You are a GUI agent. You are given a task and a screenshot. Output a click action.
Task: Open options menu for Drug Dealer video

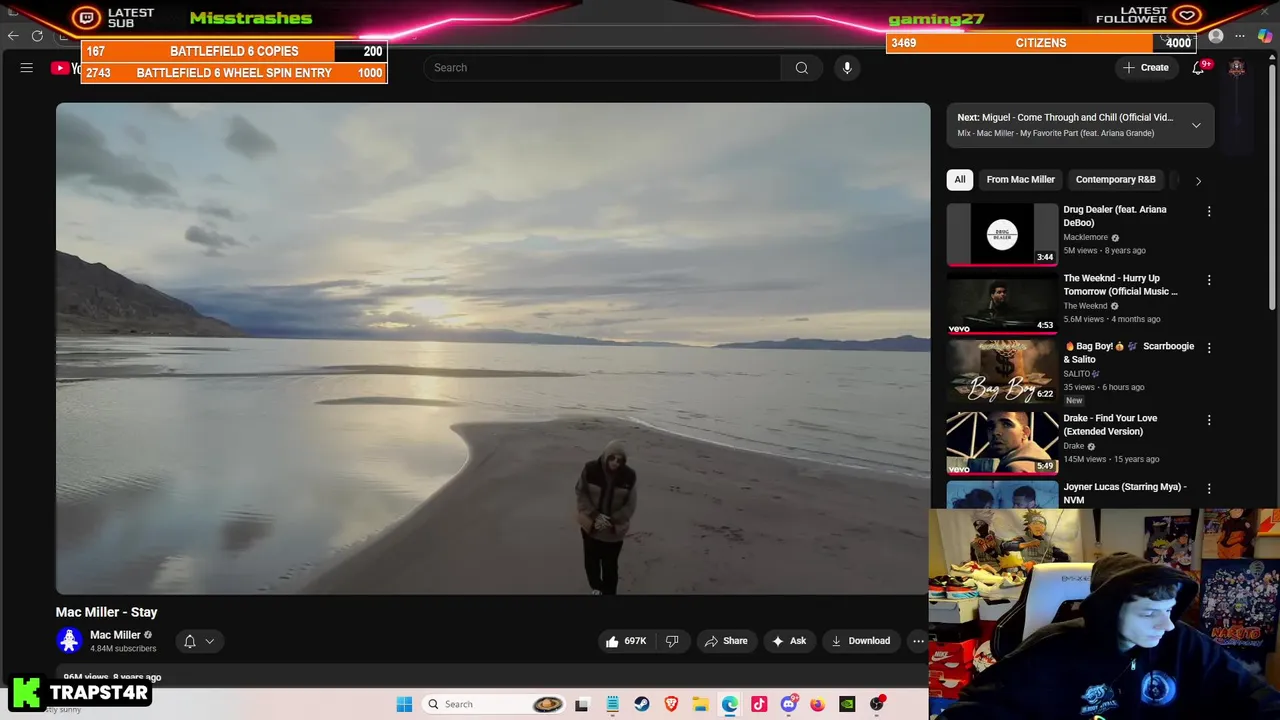coord(1209,212)
